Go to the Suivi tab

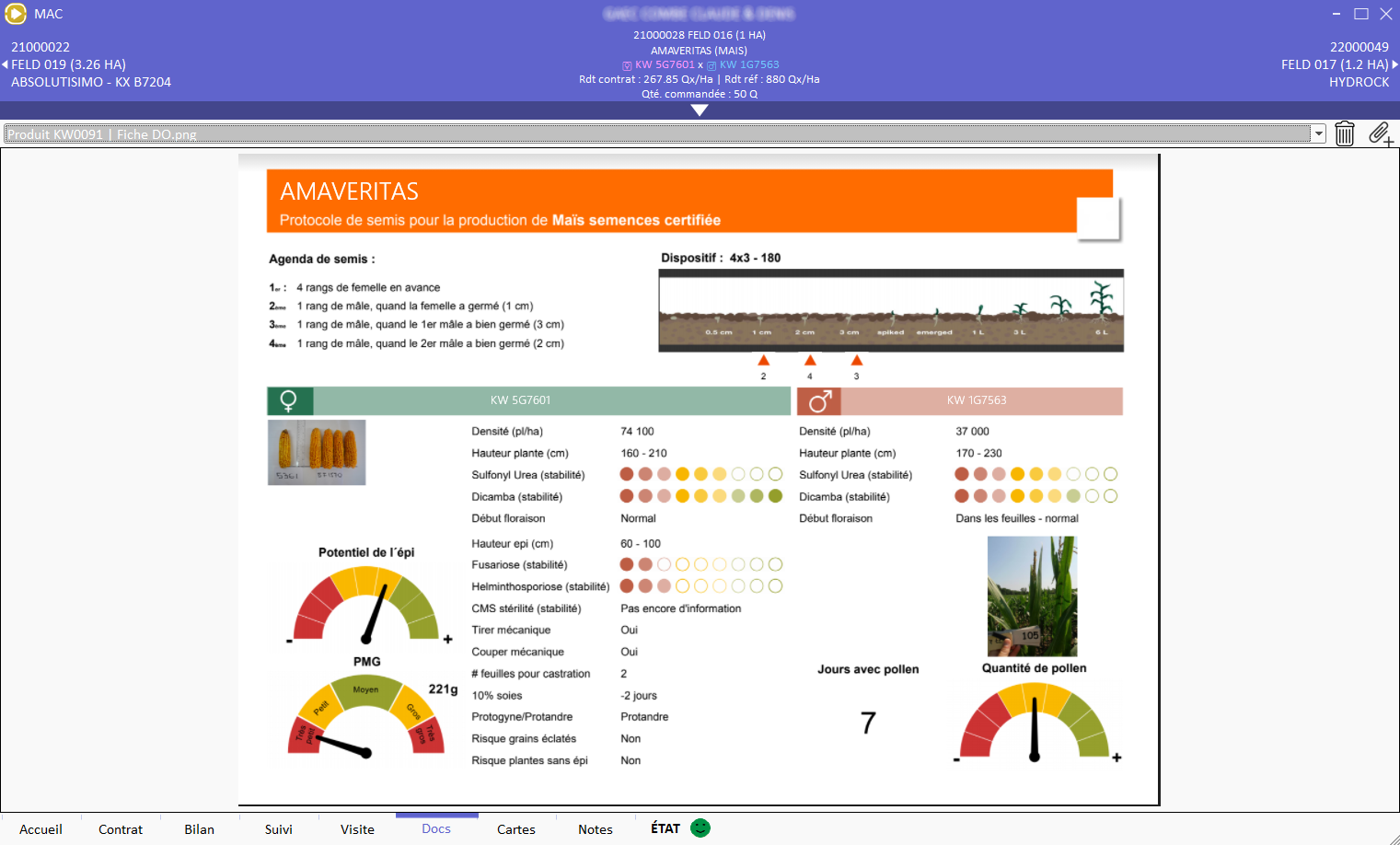click(279, 829)
